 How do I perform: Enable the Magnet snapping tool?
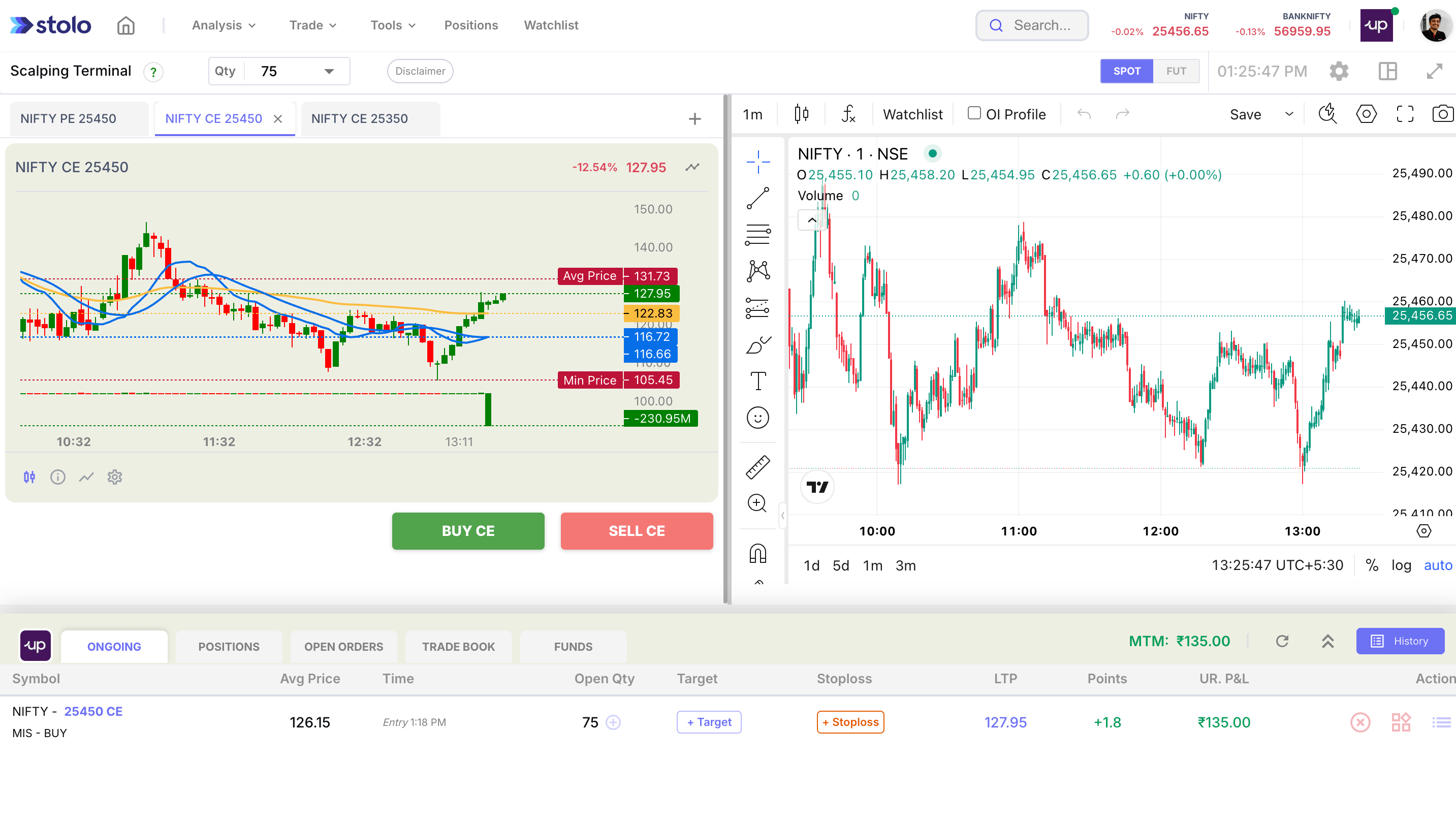pyautogui.click(x=758, y=553)
